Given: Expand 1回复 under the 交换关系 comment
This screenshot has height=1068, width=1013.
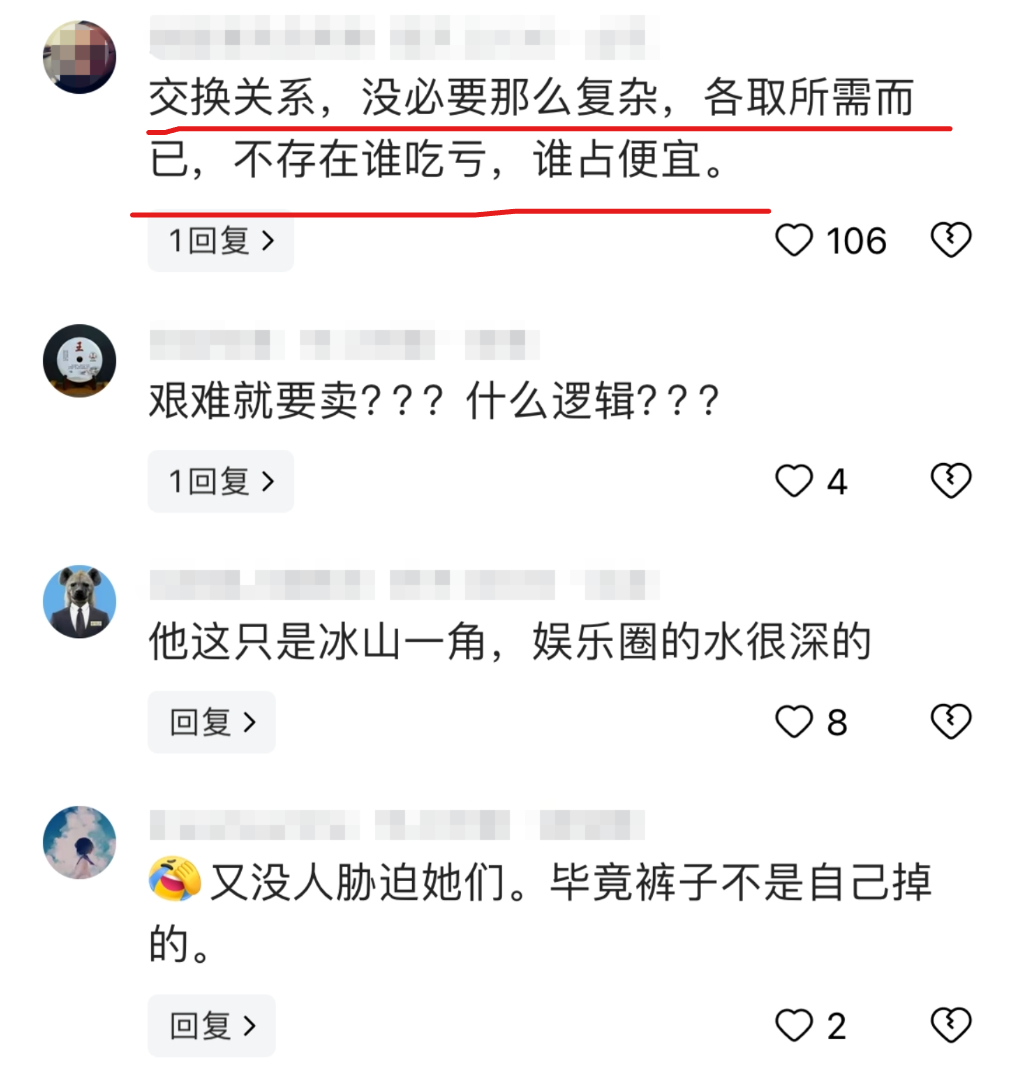Looking at the screenshot, I should [x=221, y=241].
